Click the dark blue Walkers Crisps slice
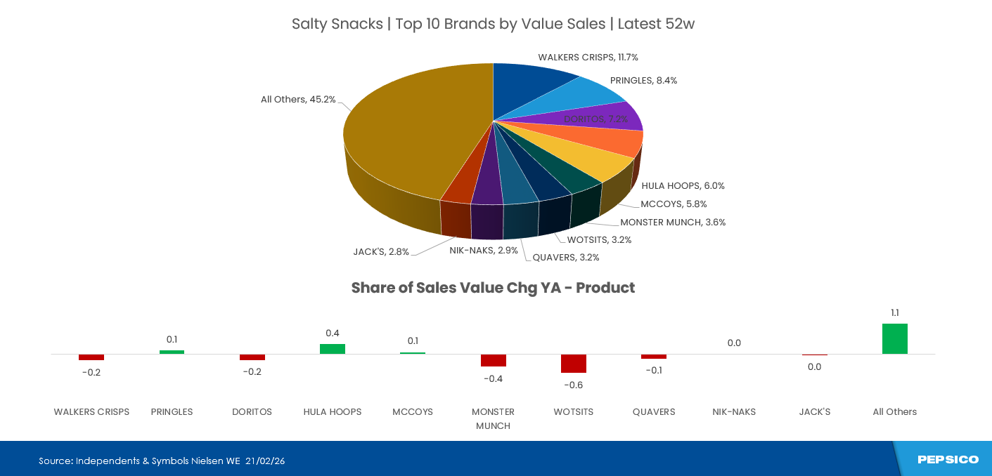Viewport: 992px width, 476px height. [528, 83]
